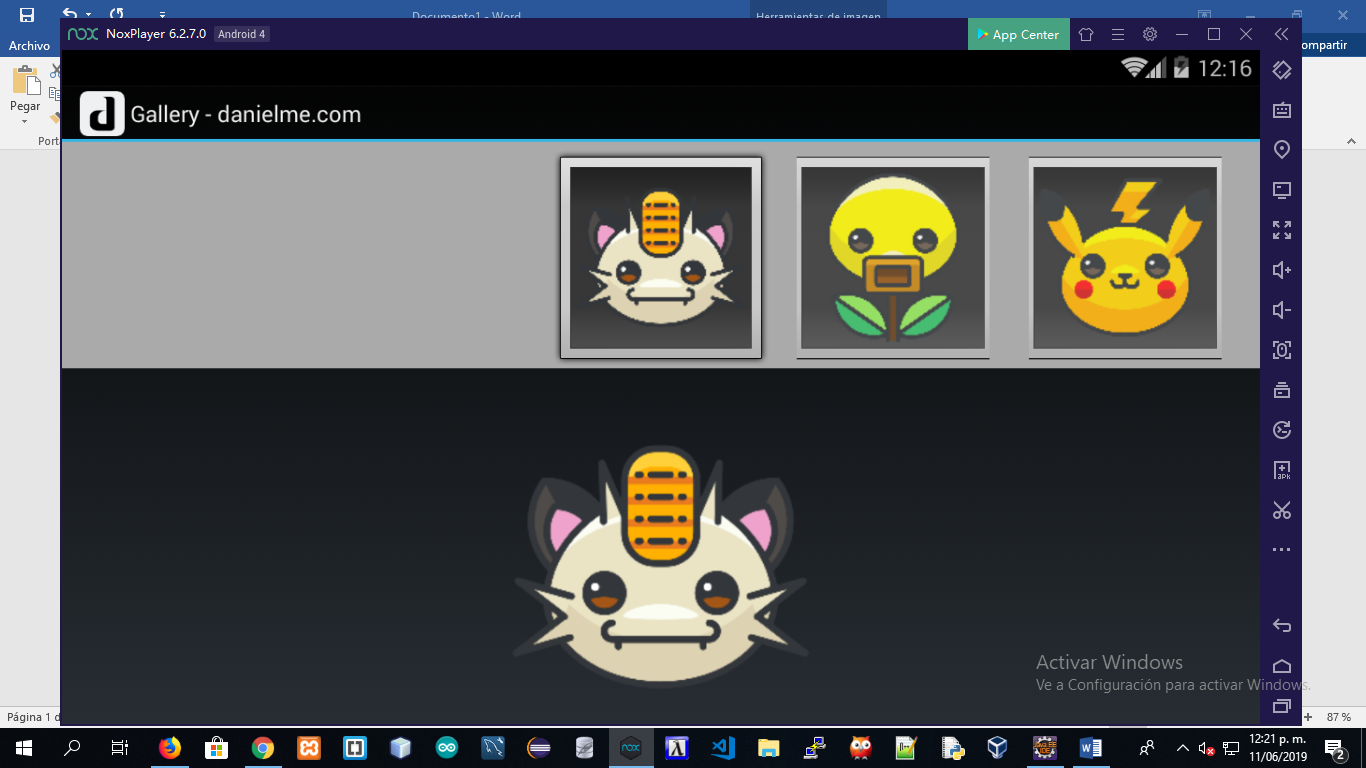Click the Android 4 version badge

pos(242,34)
